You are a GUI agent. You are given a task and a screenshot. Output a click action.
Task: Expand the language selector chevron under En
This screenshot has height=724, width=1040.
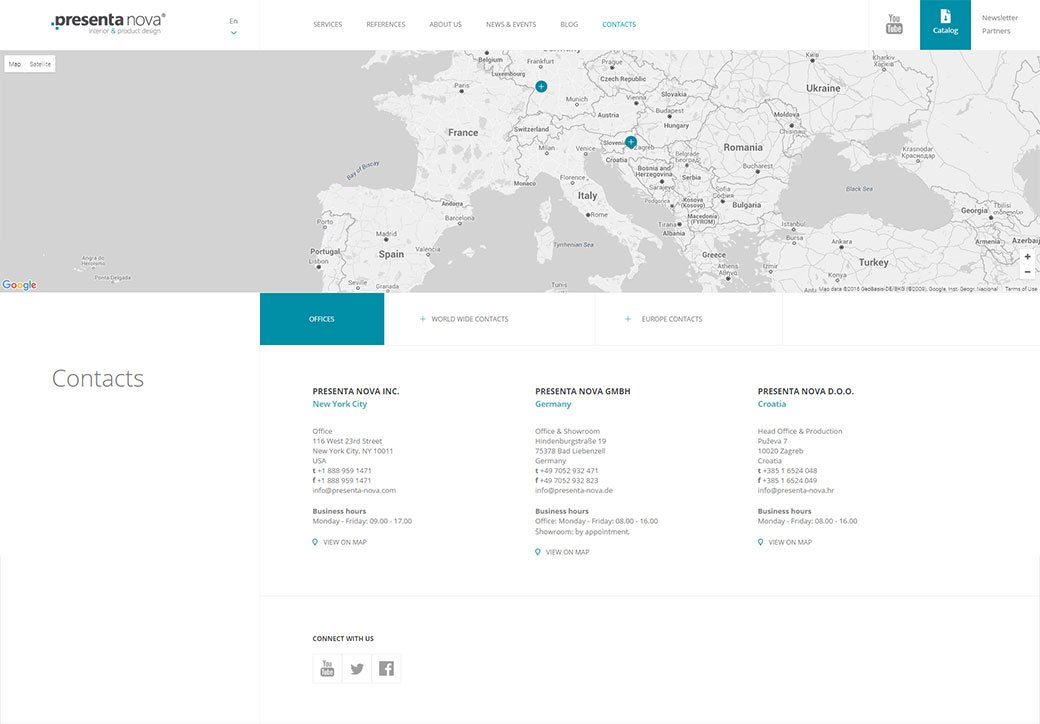coord(233,32)
